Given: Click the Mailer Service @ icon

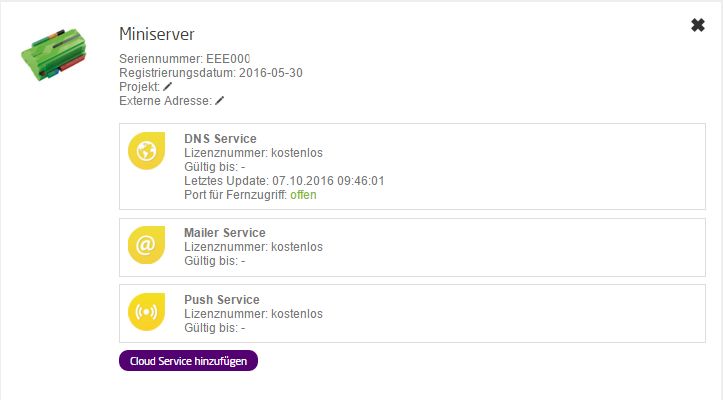Looking at the screenshot, I should [147, 247].
